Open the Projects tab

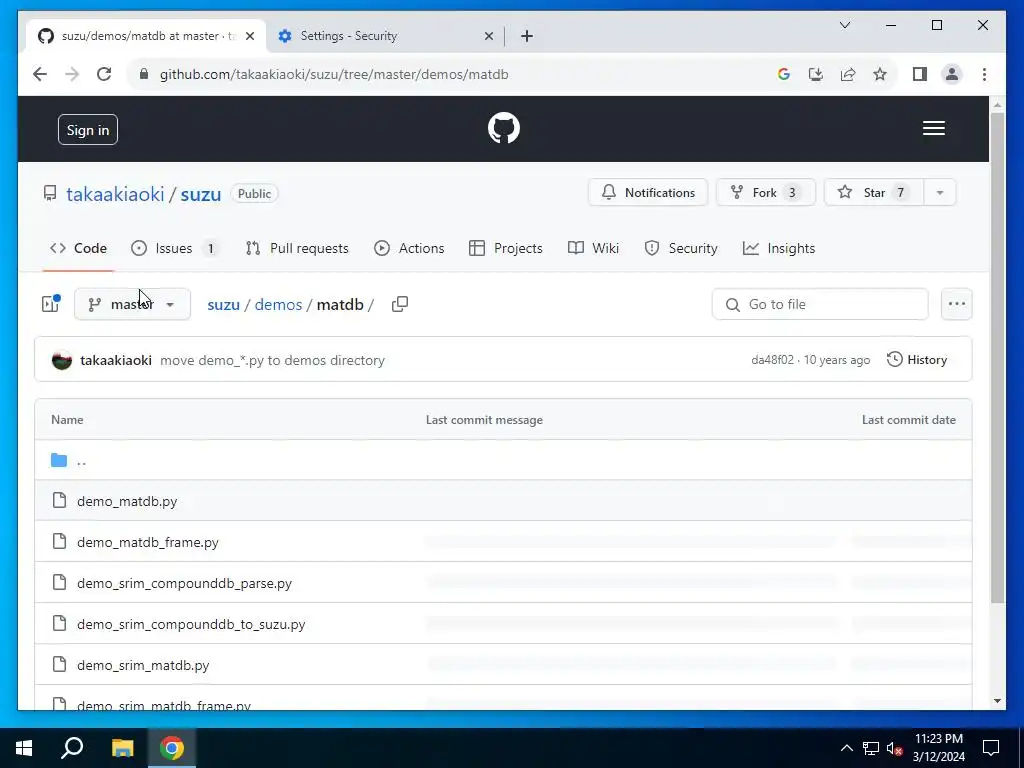point(506,248)
